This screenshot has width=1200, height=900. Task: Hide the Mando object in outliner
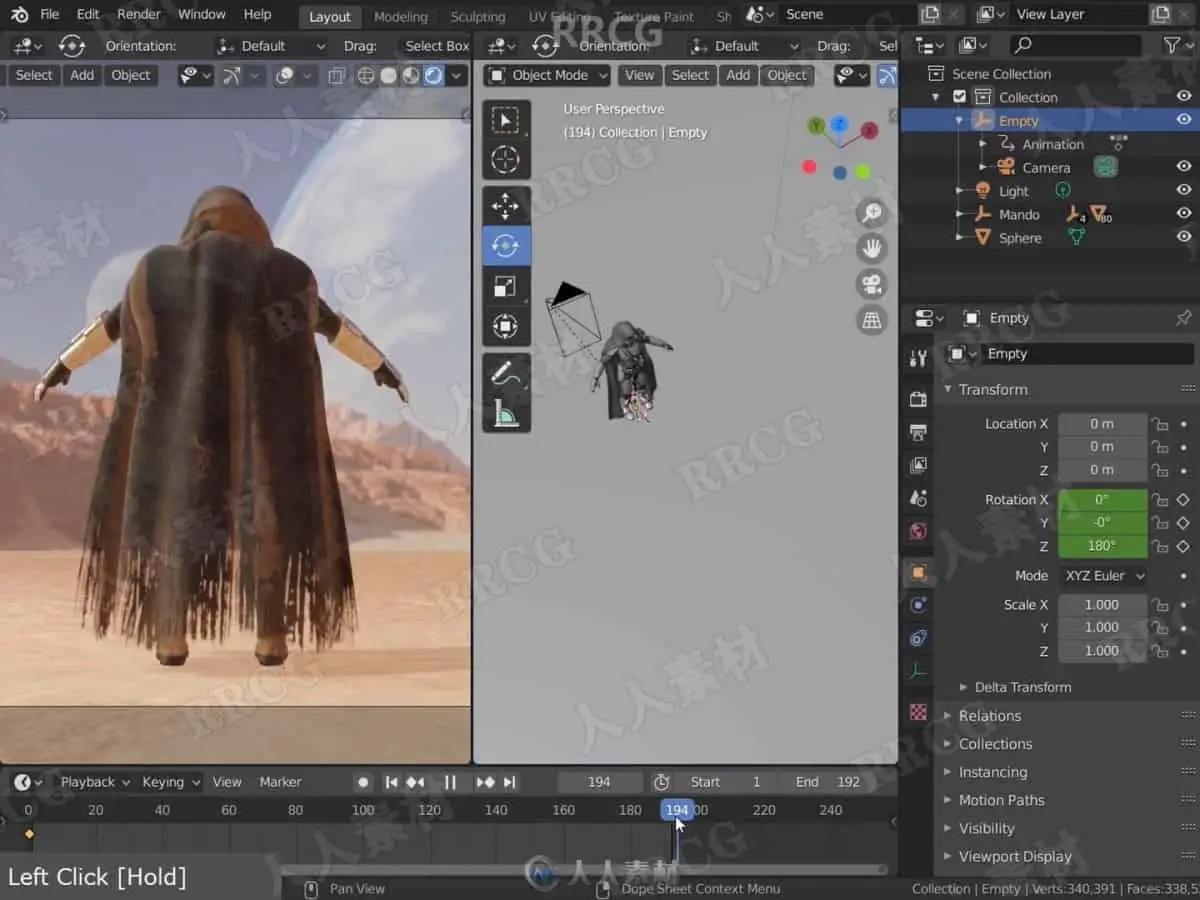[x=1184, y=214]
